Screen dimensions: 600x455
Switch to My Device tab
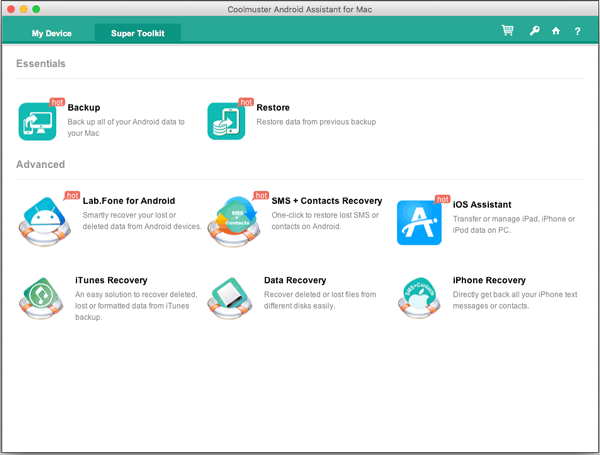coord(52,33)
